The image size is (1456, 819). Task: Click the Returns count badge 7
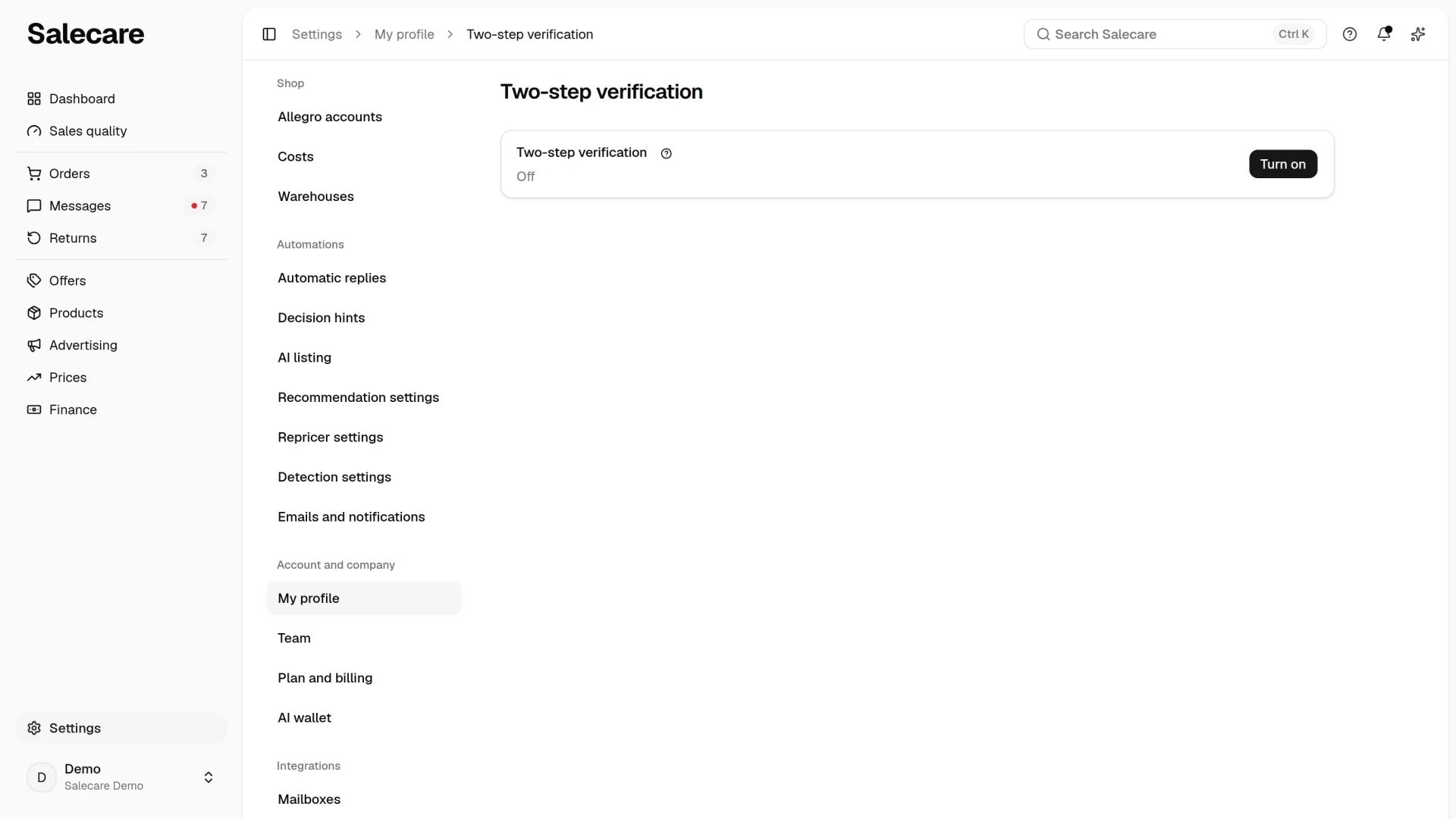(204, 238)
